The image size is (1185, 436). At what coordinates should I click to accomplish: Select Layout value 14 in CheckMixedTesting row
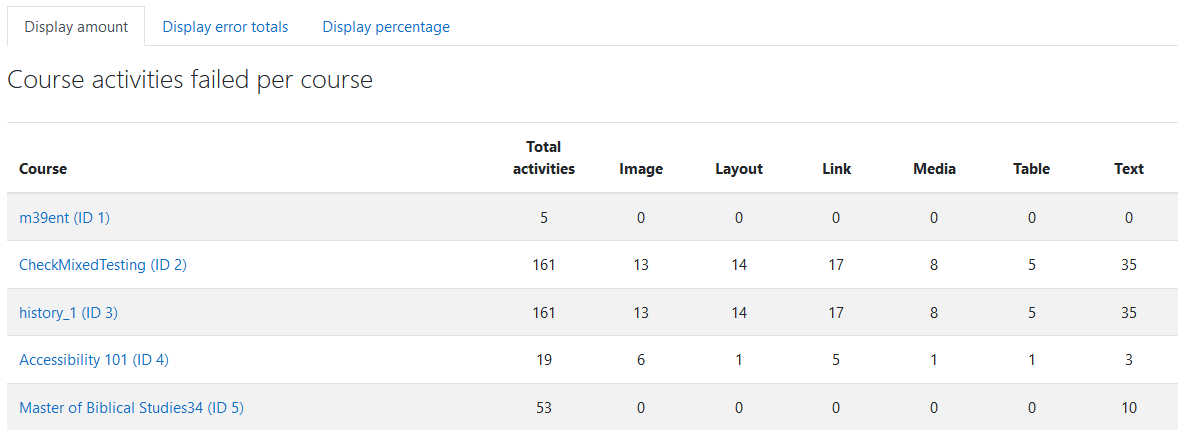(x=739, y=265)
